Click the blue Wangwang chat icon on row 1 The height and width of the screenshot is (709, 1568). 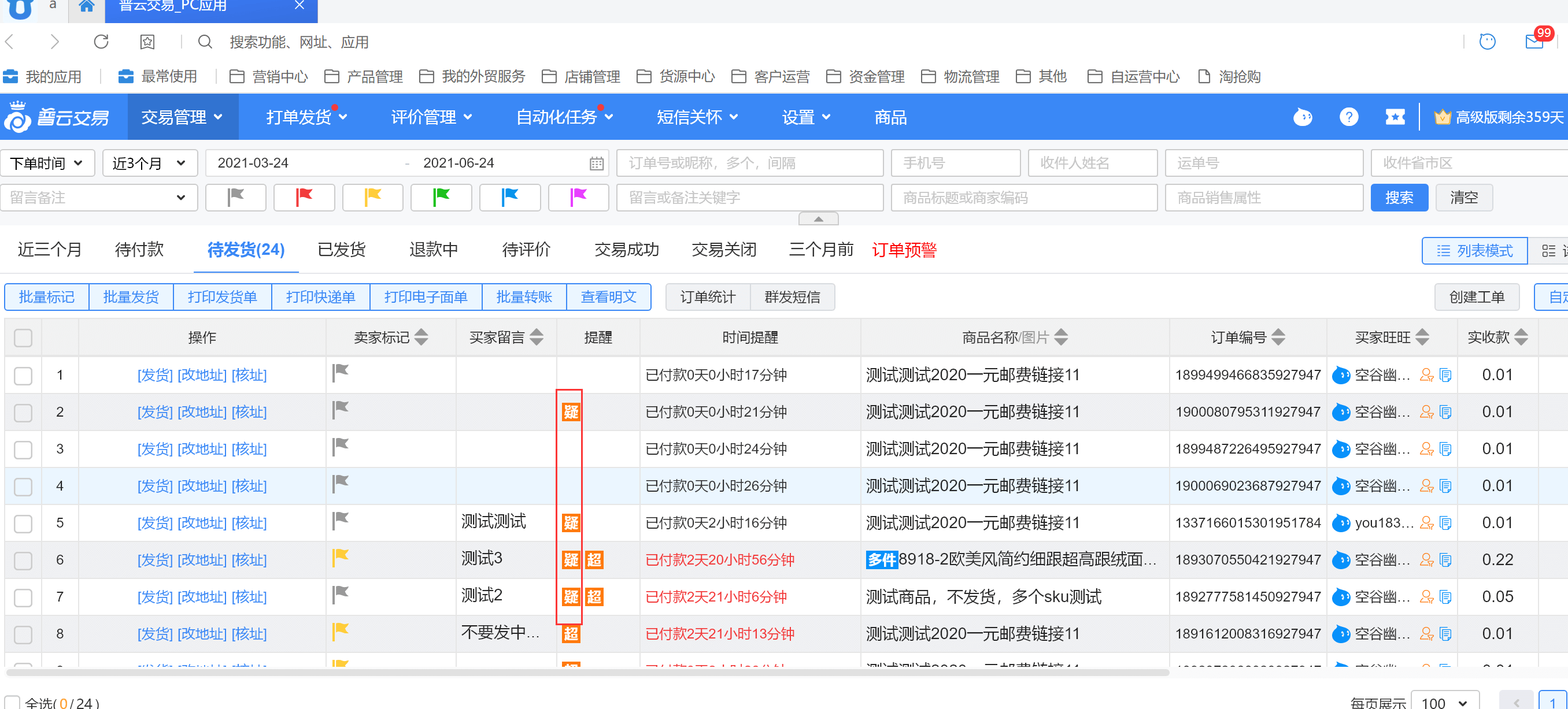click(1341, 375)
